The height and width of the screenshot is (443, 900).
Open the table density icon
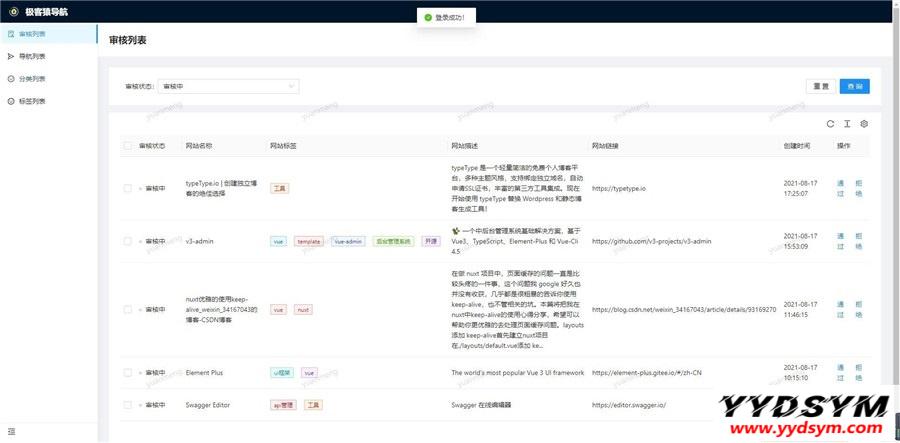[x=847, y=124]
